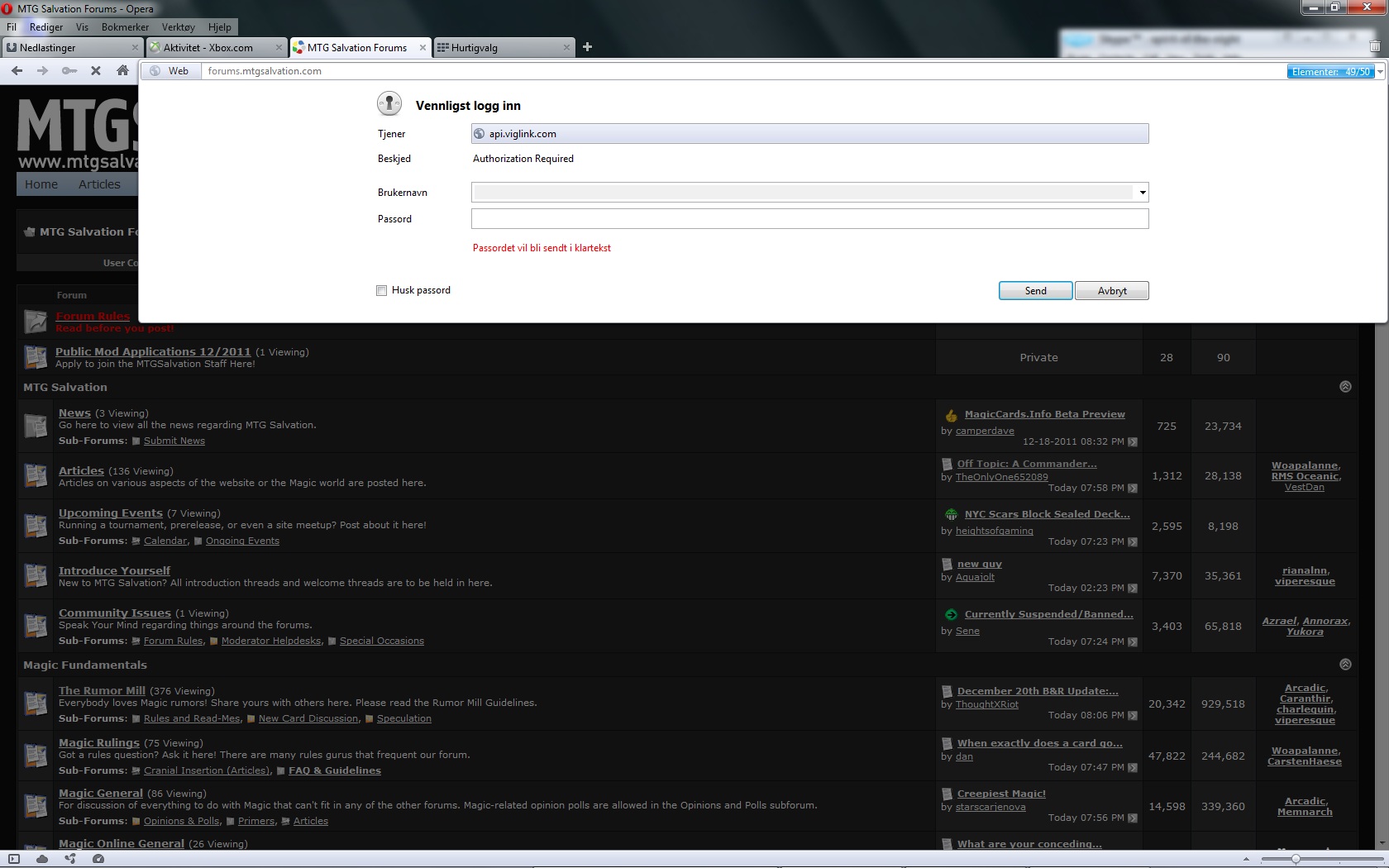
Task: Stop loading the page with the X button
Action: click(96, 71)
